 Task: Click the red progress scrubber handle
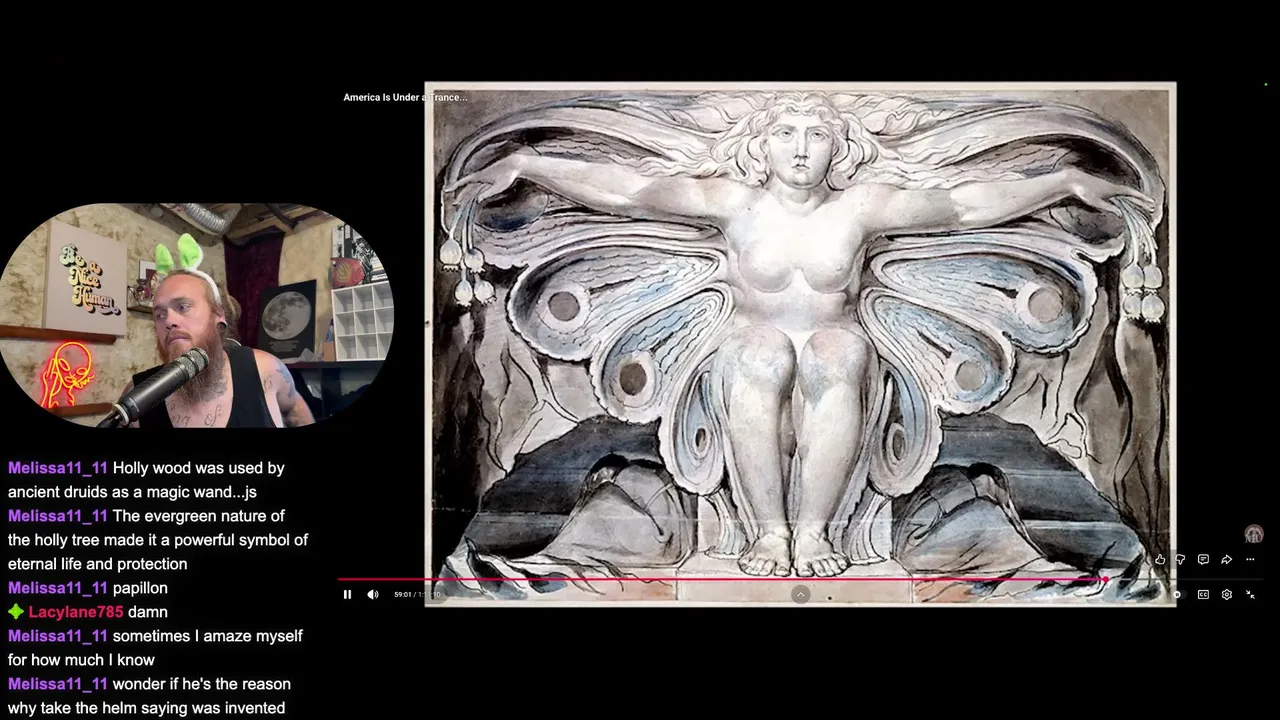tap(1105, 579)
